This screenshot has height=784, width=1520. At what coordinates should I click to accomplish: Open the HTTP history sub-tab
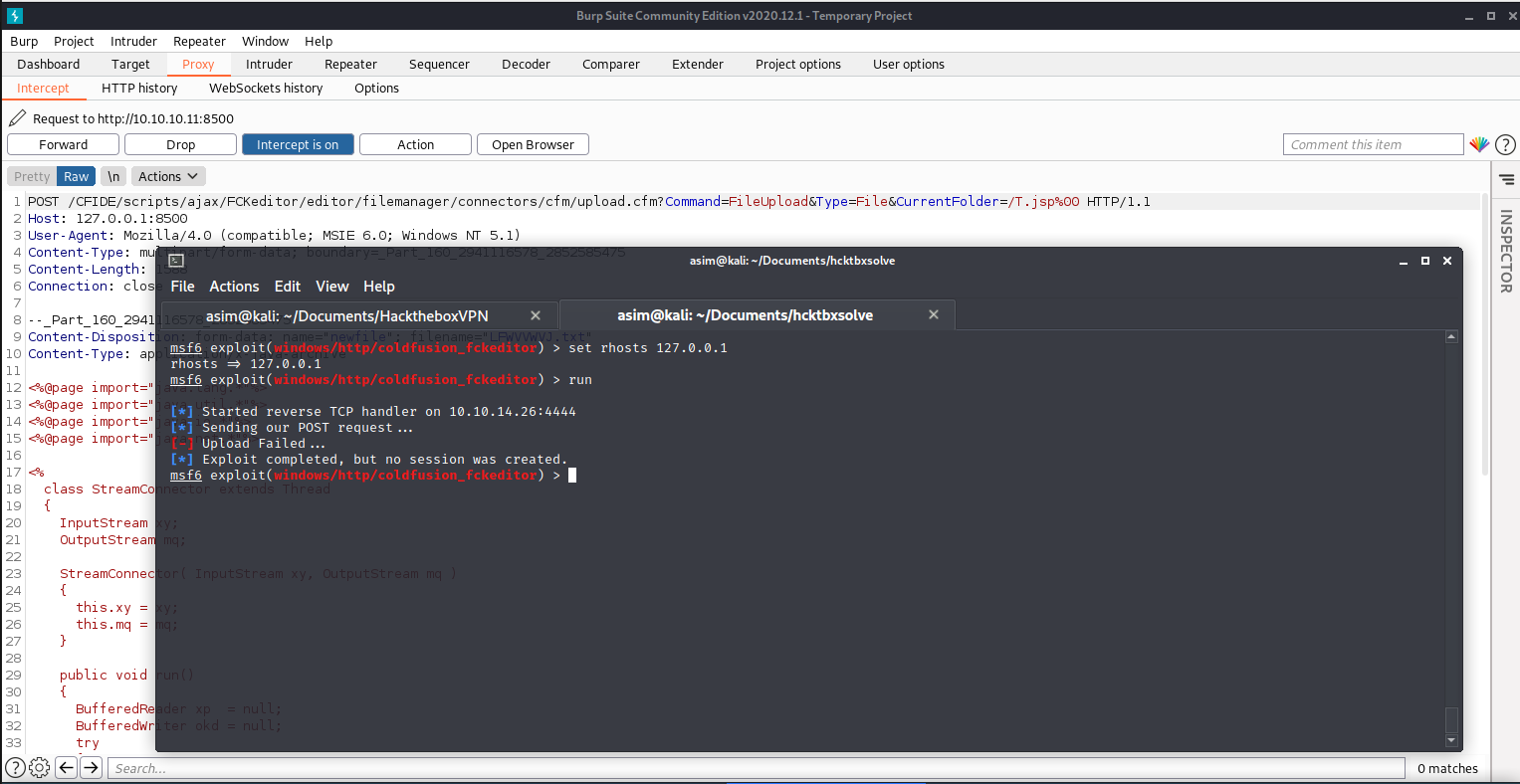(x=139, y=88)
